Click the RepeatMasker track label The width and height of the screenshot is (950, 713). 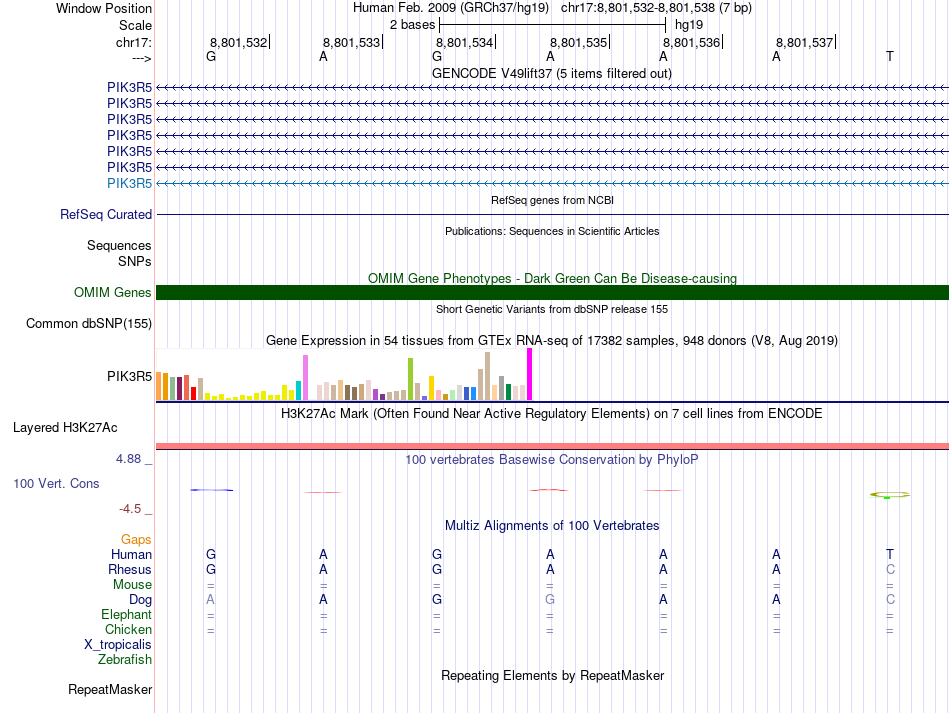pyautogui.click(x=110, y=689)
